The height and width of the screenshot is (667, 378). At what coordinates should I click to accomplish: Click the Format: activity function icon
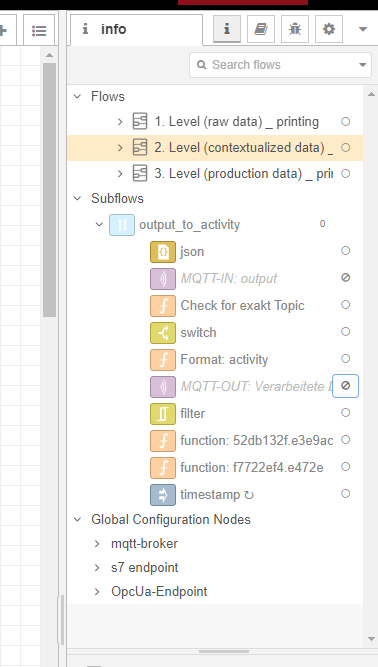tap(163, 360)
